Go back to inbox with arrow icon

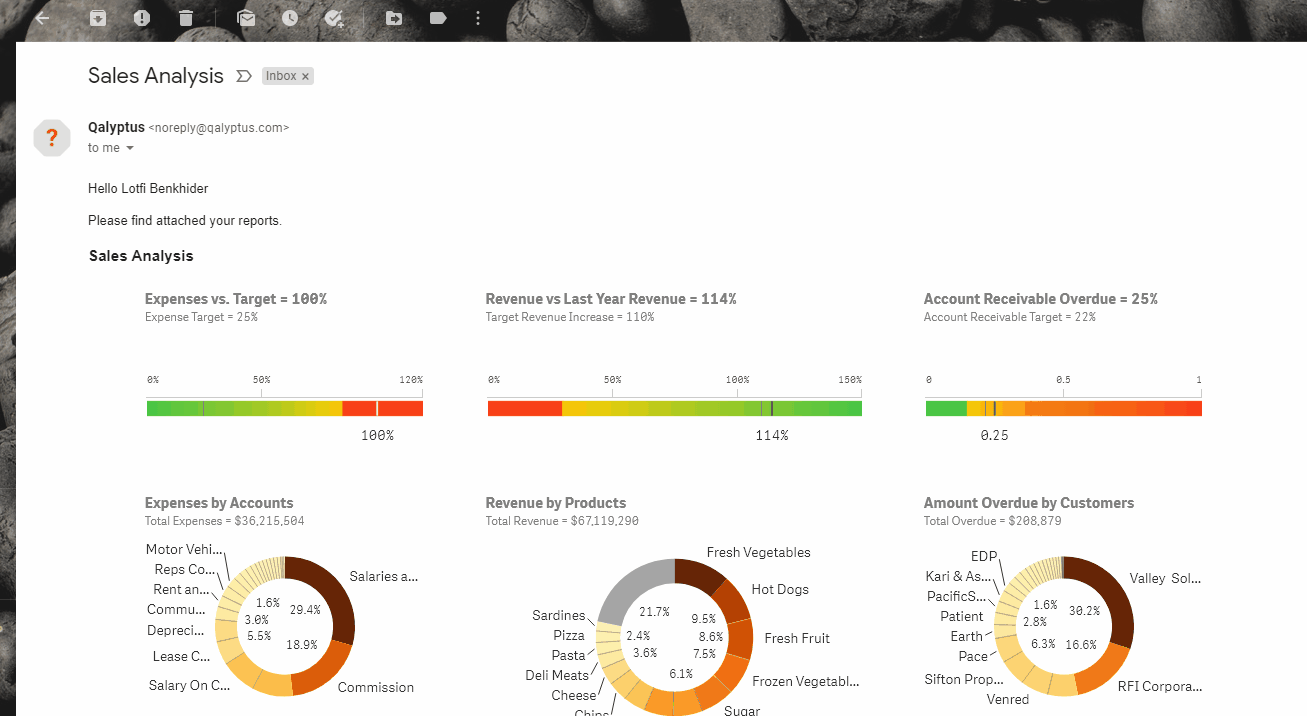[43, 18]
